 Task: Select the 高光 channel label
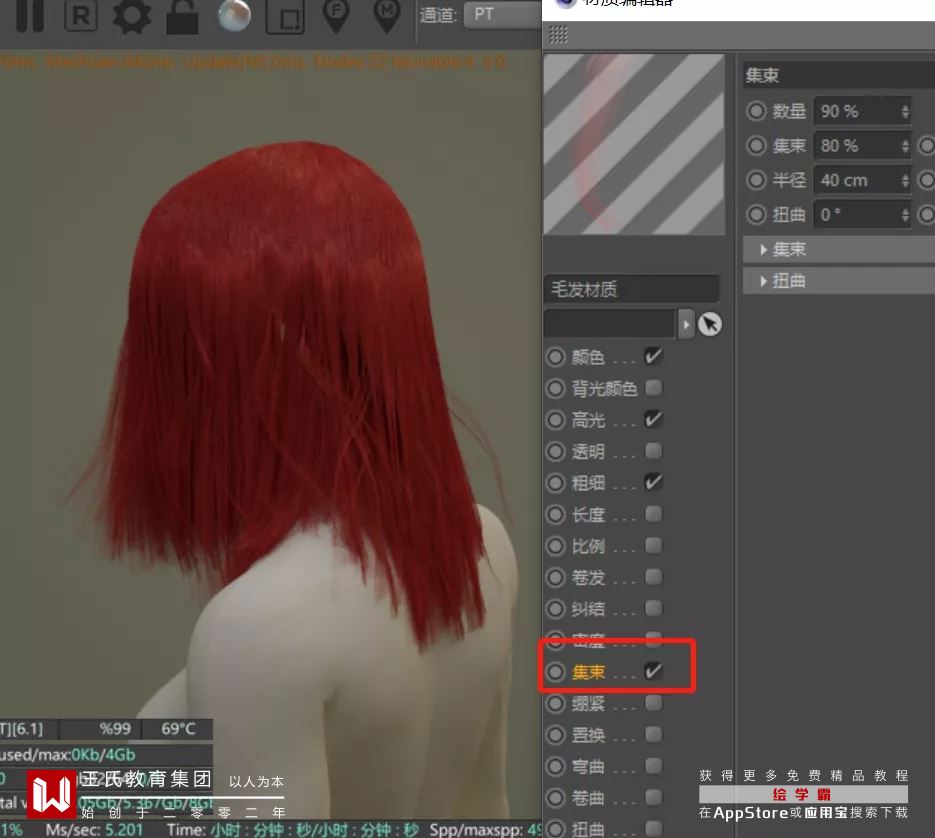coord(588,420)
